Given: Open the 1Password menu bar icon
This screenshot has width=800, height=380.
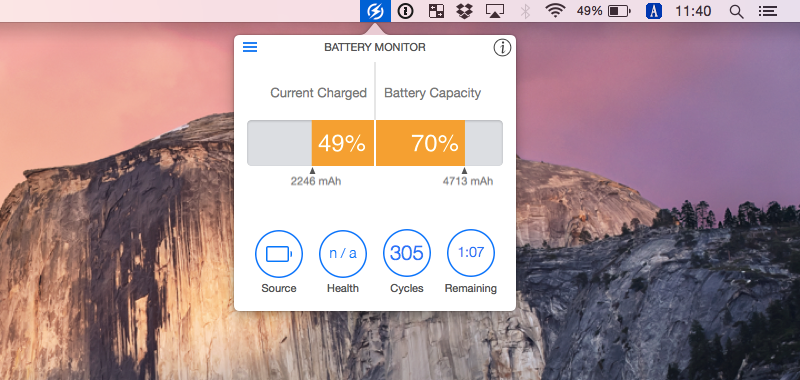Looking at the screenshot, I should [406, 11].
